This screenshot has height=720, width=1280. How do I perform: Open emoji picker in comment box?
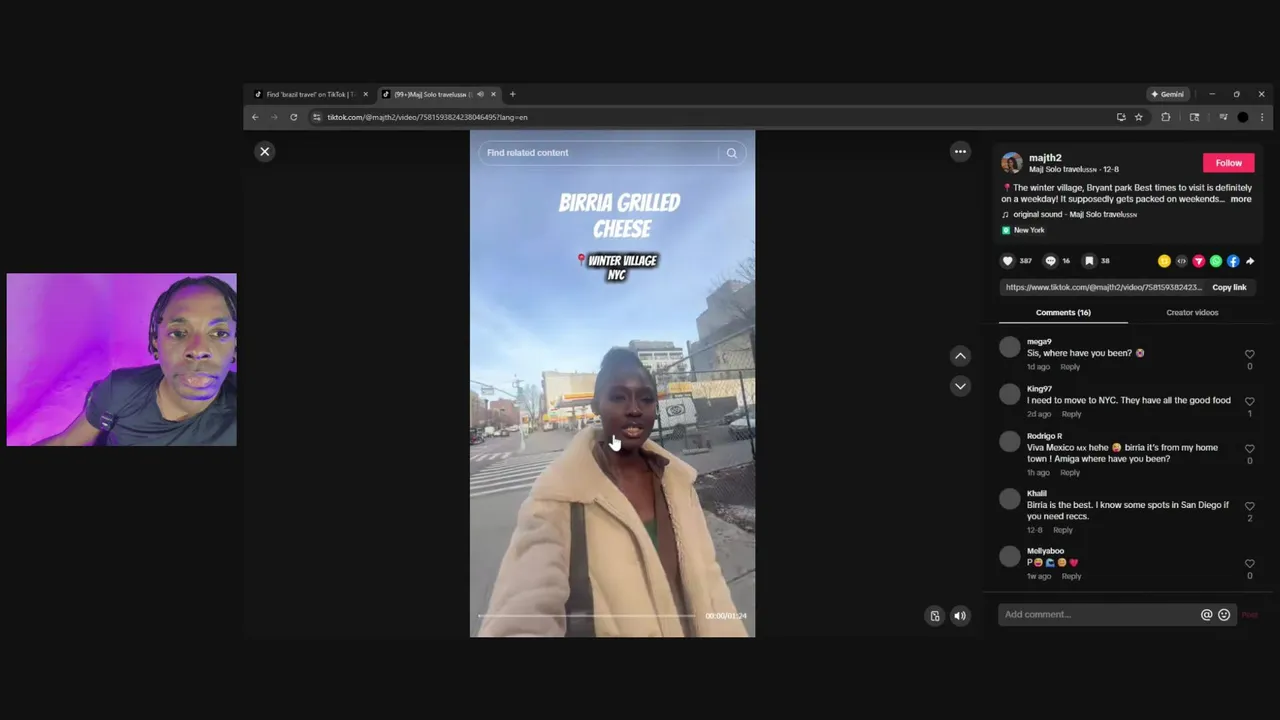[x=1224, y=615]
